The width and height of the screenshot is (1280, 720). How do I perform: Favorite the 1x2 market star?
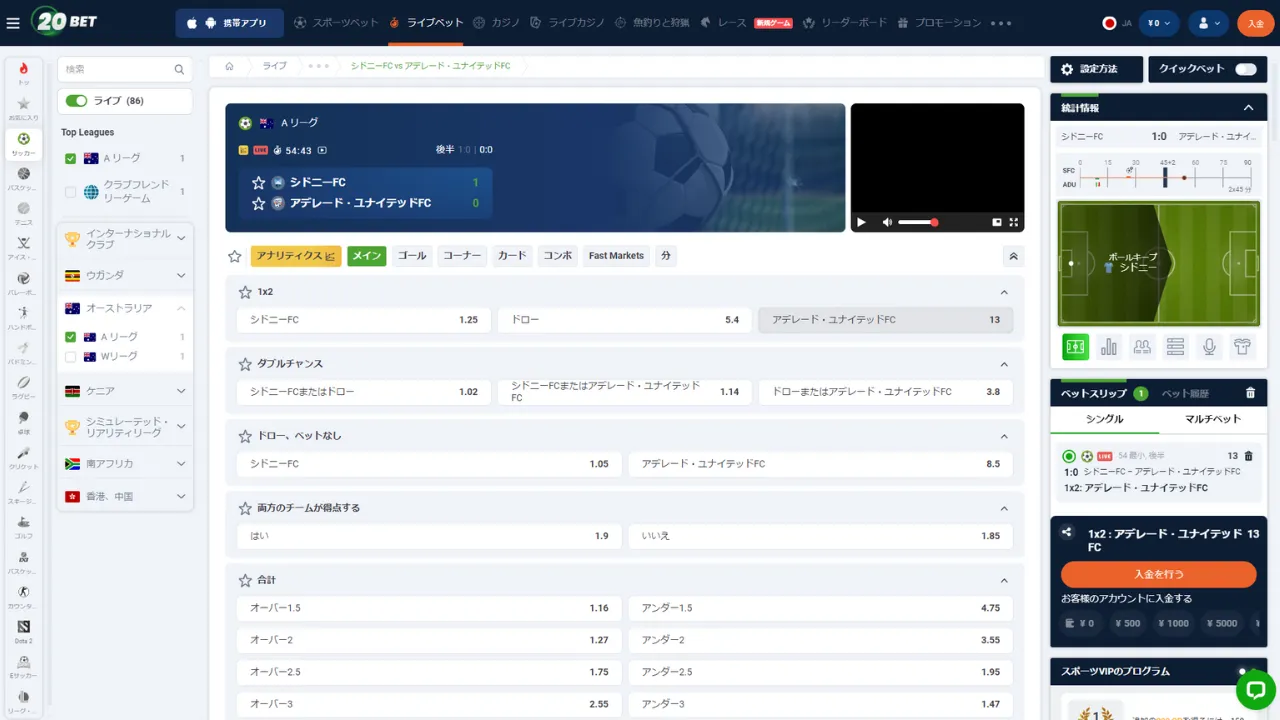[245, 292]
